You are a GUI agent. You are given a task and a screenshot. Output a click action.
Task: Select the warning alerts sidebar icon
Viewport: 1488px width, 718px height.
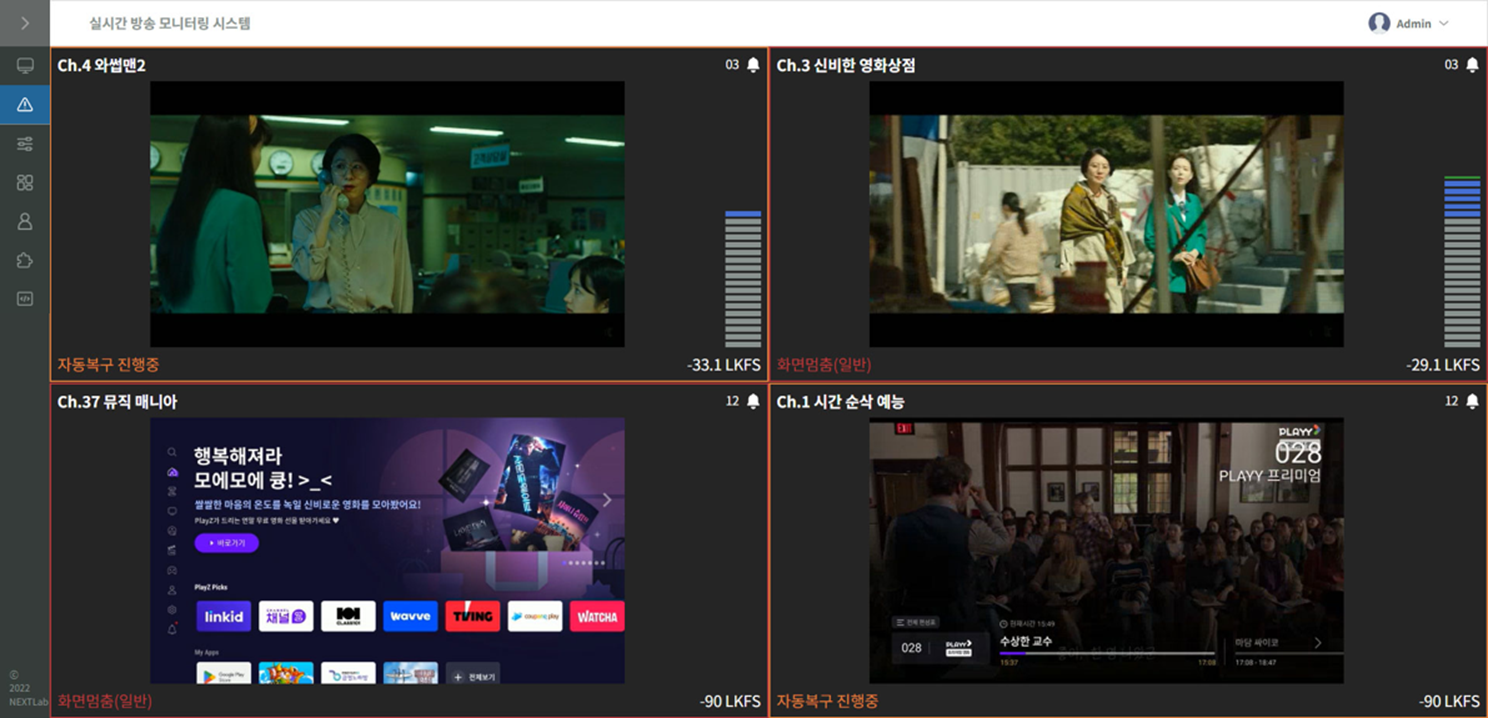point(25,105)
